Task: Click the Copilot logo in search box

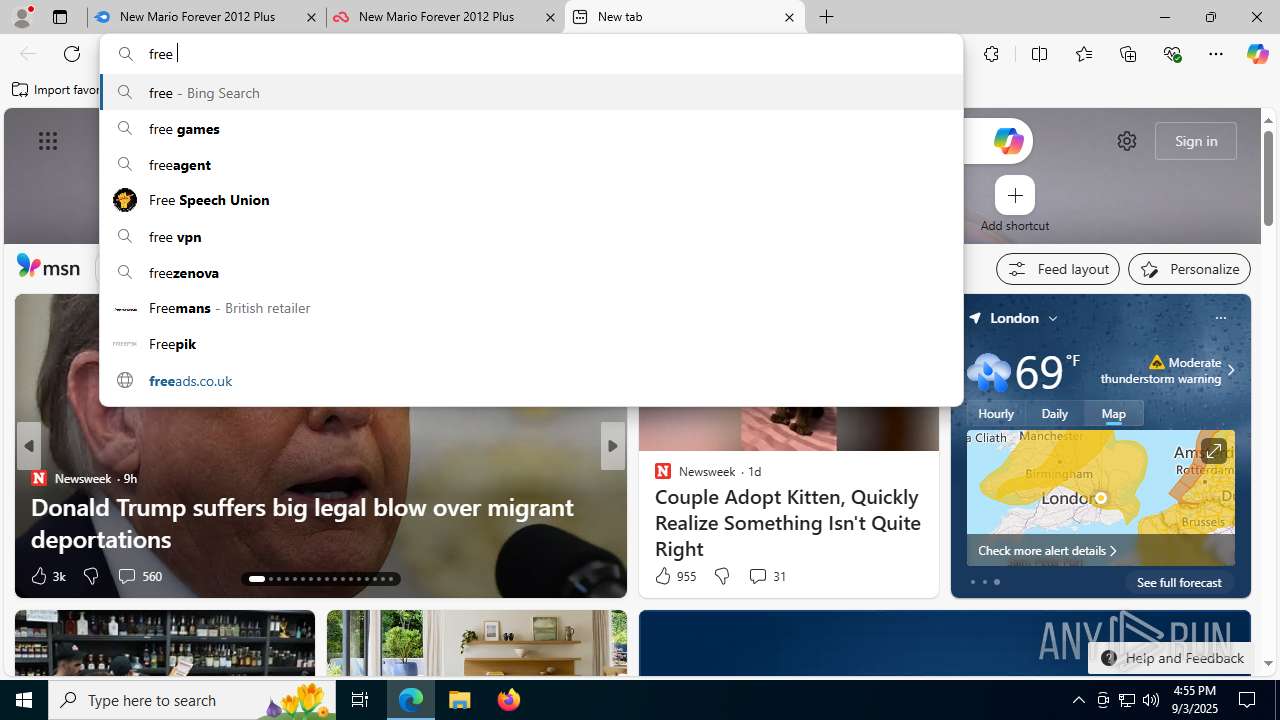Action: (x=1008, y=141)
